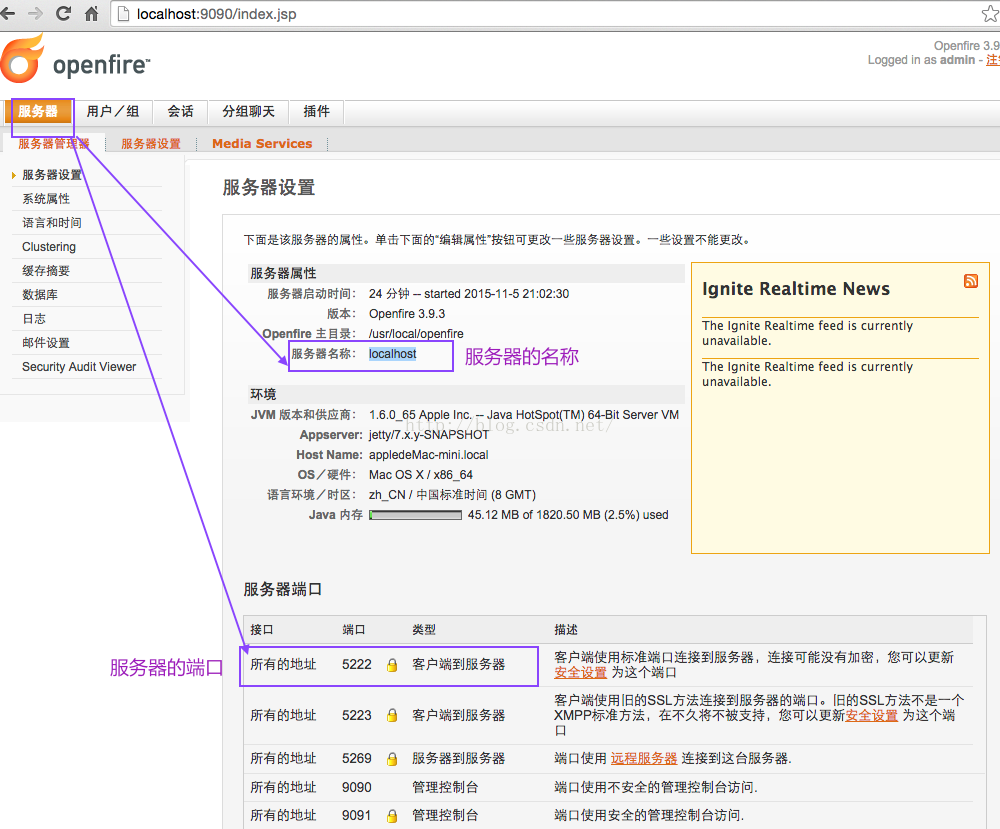Click the /usr/local/openfire home directory value
The height and width of the screenshot is (829, 1000).
pos(416,334)
